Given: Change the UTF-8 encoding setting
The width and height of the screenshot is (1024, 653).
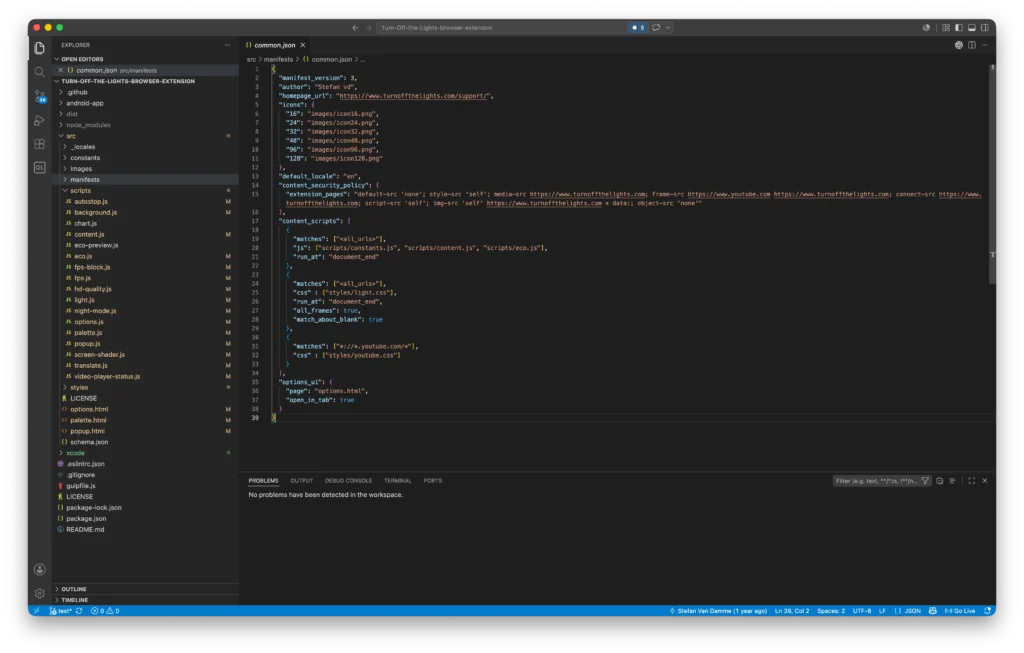Looking at the screenshot, I should pos(861,611).
